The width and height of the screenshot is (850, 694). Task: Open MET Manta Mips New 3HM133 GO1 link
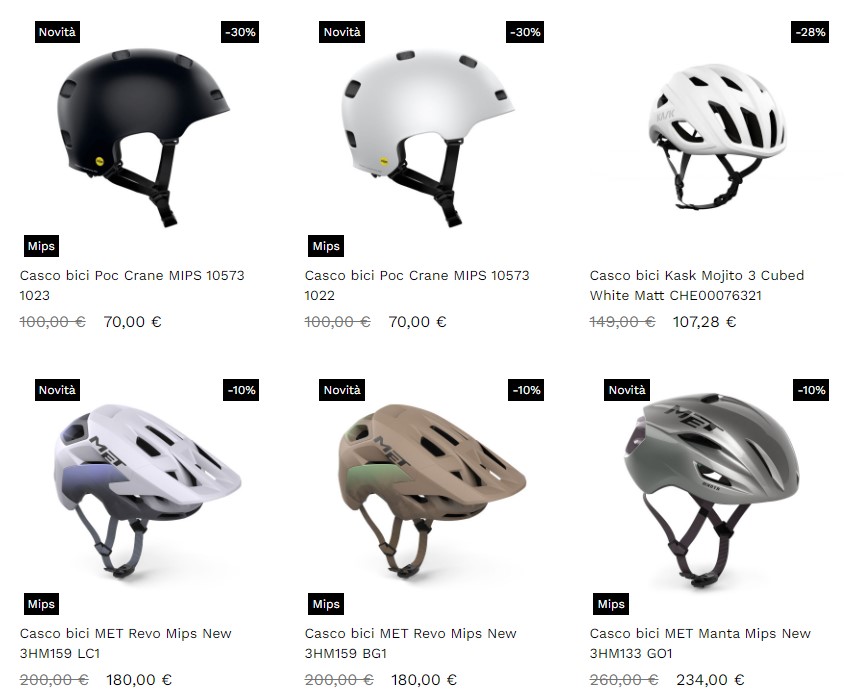point(700,643)
